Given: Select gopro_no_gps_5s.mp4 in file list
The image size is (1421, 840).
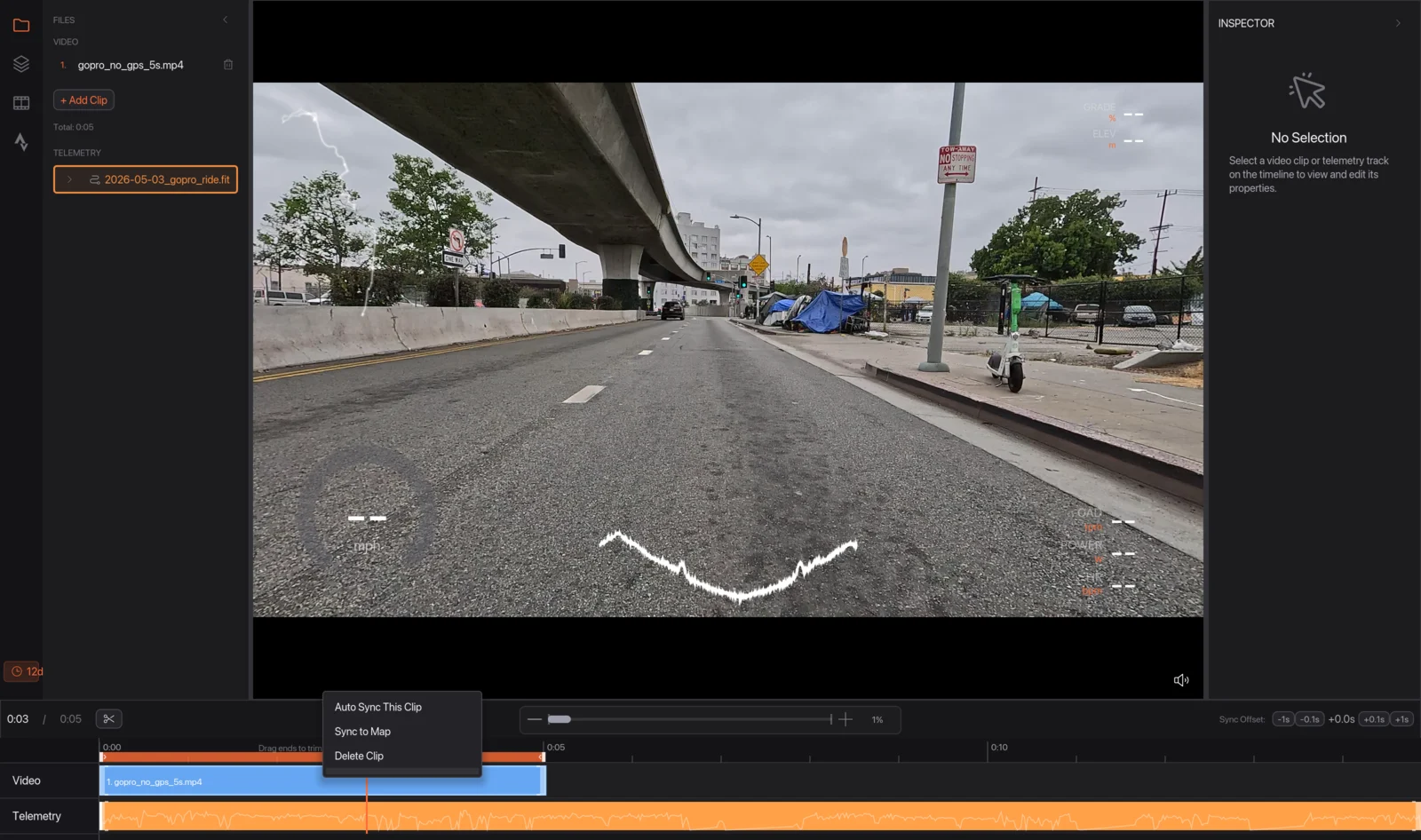Looking at the screenshot, I should [x=131, y=65].
